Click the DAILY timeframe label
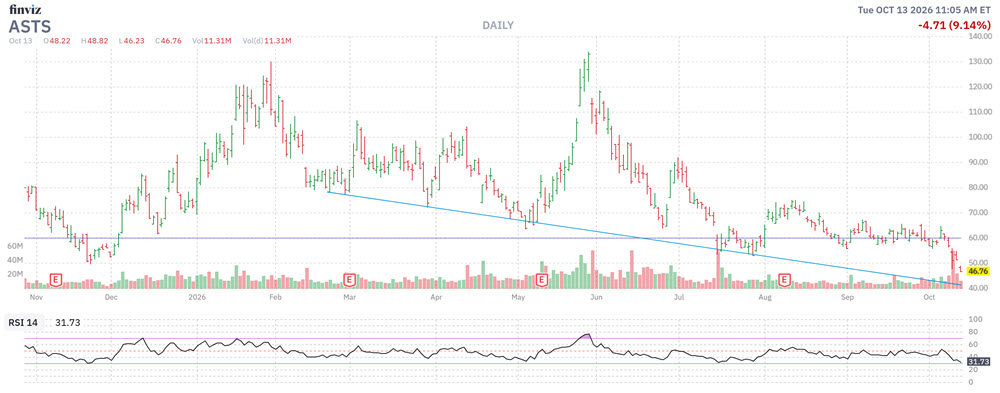This screenshot has width=1000, height=393. [x=497, y=26]
